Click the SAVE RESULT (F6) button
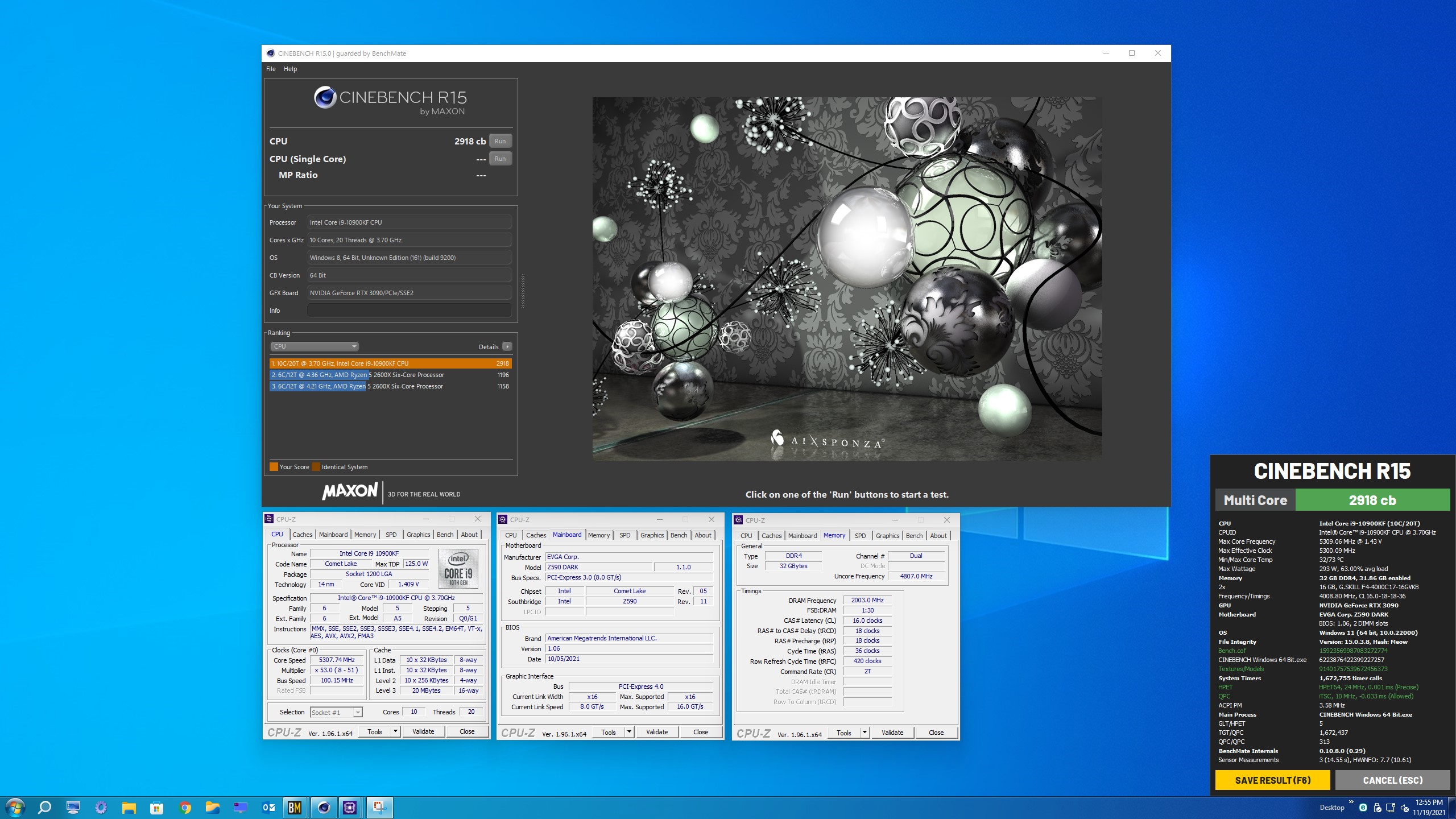The image size is (1456, 819). click(1272, 780)
